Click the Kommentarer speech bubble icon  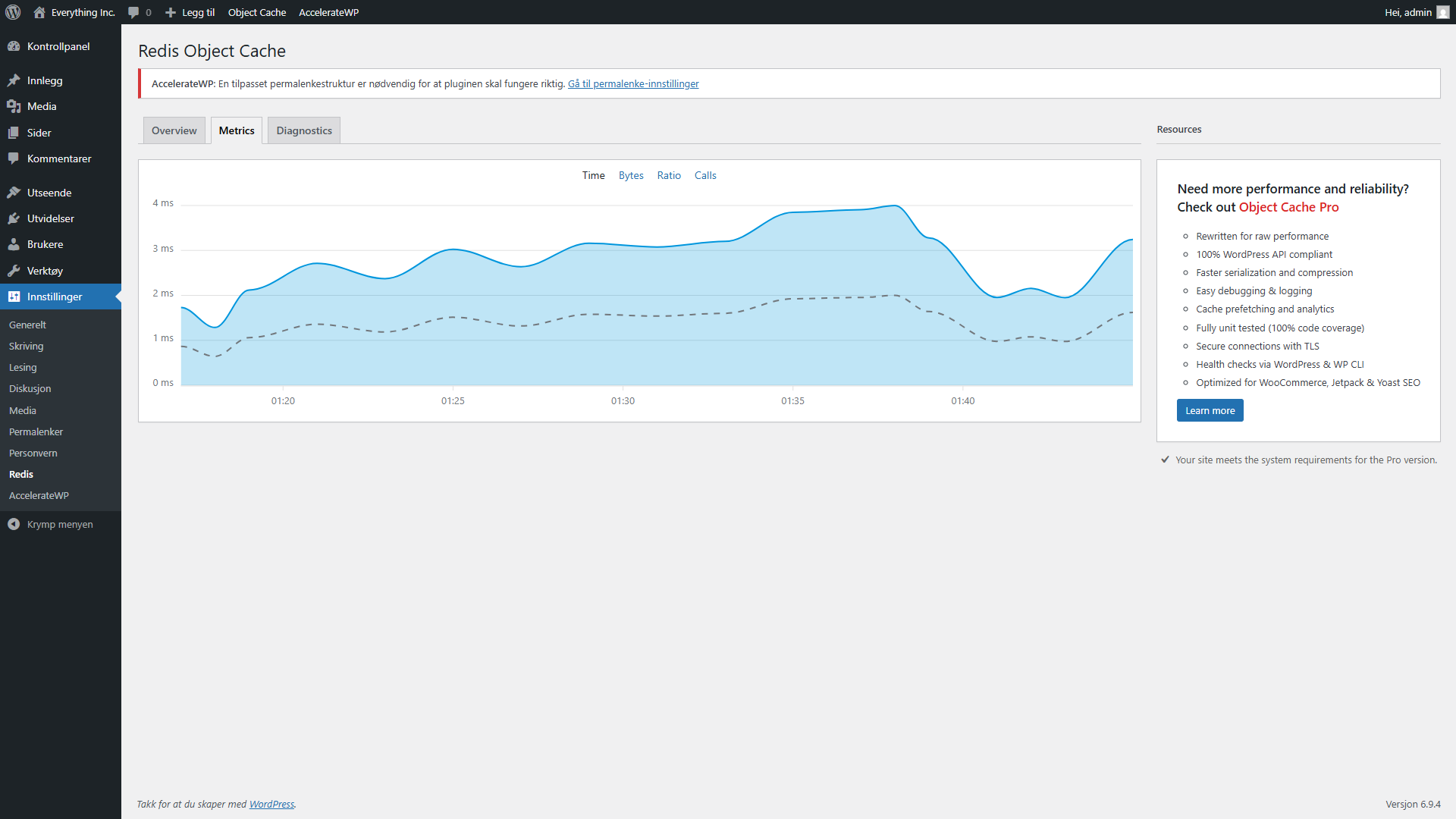pyautogui.click(x=14, y=158)
